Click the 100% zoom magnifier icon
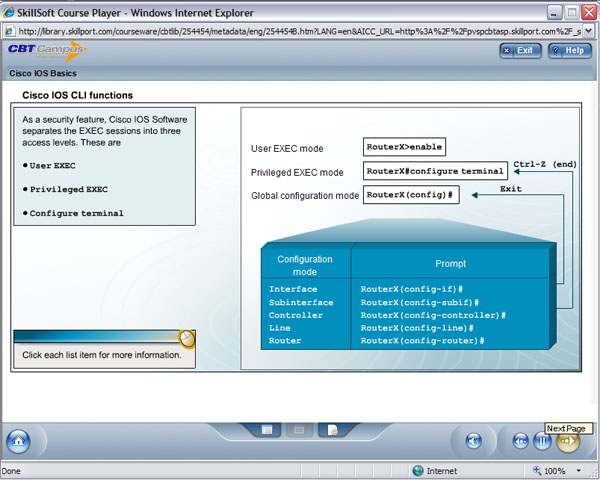 (x=537, y=470)
